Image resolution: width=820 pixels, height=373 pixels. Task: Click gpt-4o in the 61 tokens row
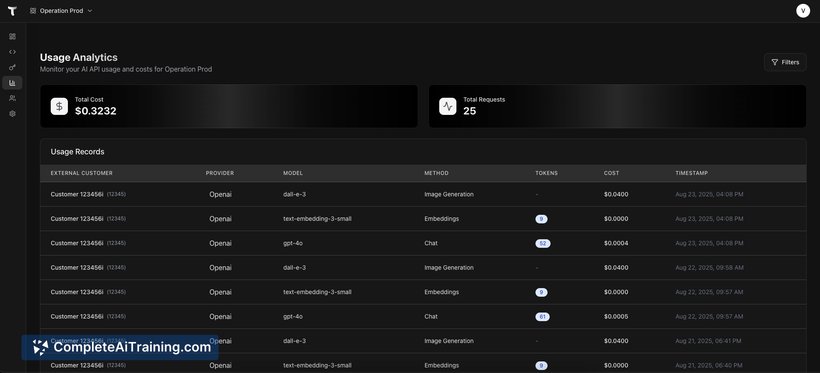point(293,317)
